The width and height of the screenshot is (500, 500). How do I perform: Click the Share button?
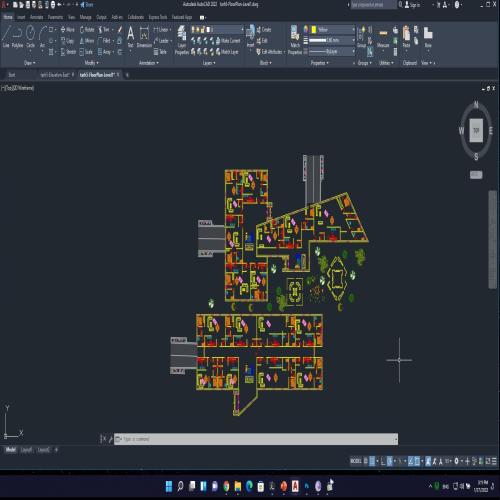click(87, 5)
